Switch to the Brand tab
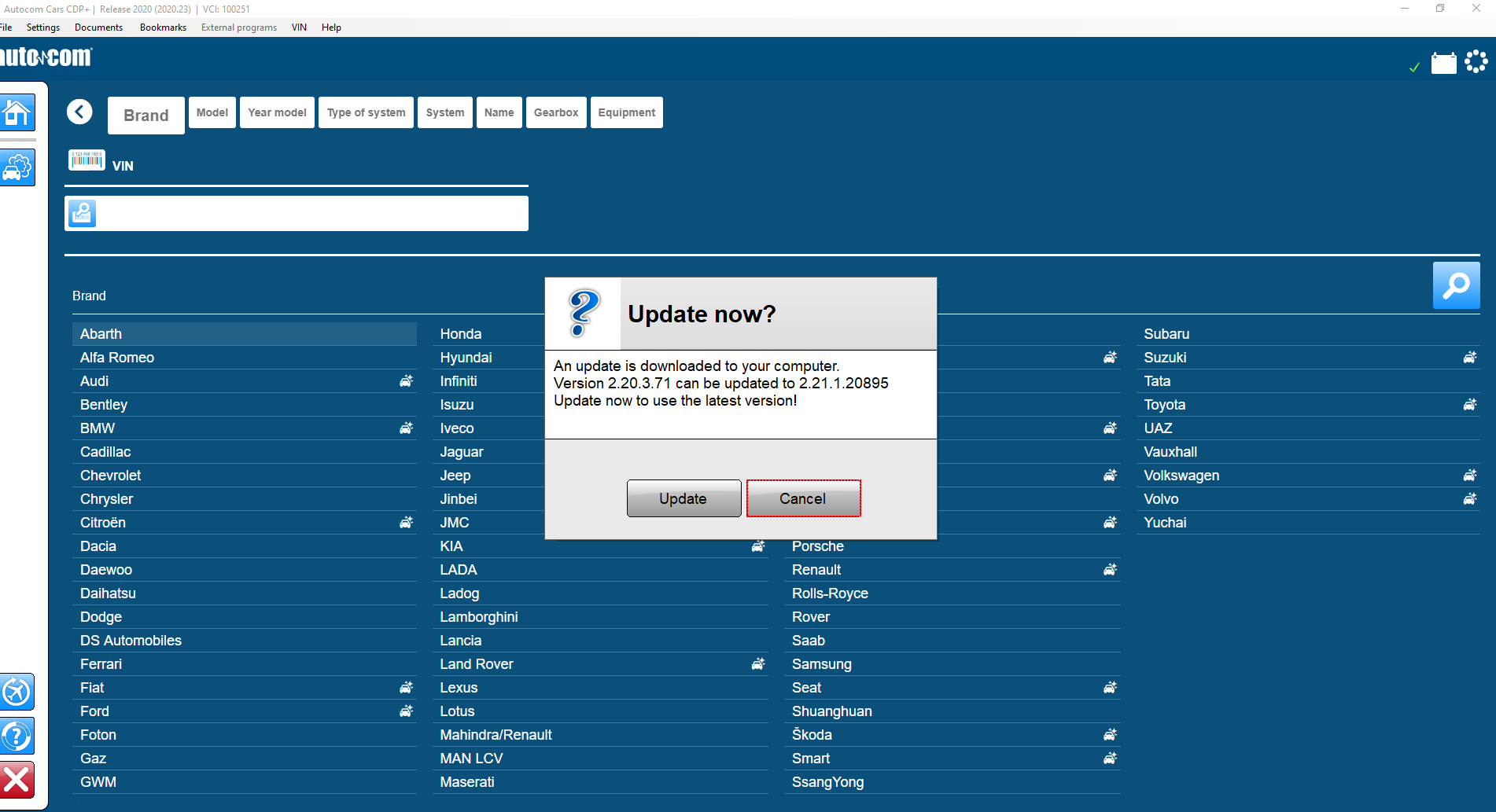This screenshot has height=812, width=1496. [146, 116]
